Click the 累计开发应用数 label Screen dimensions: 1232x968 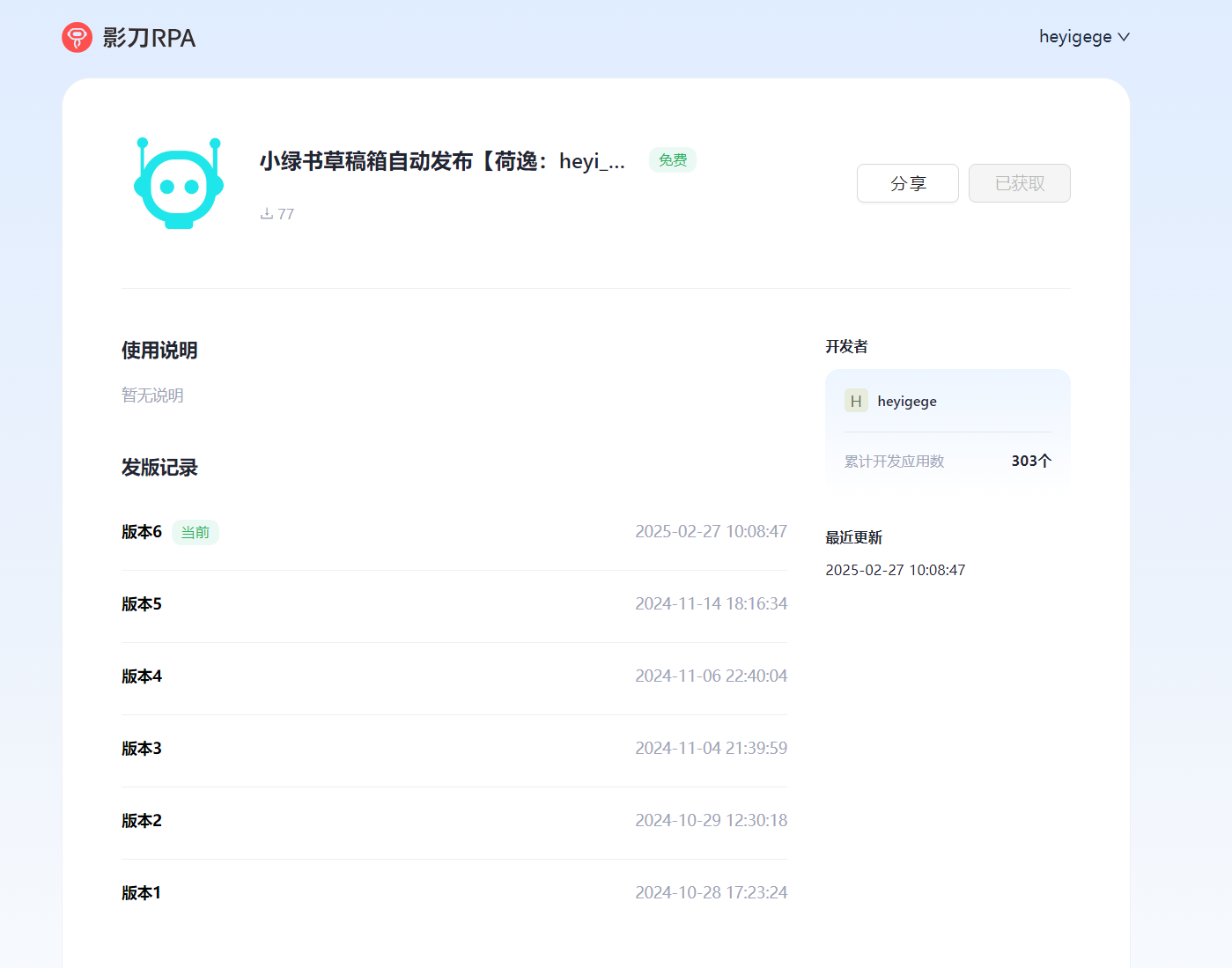[x=894, y=462]
